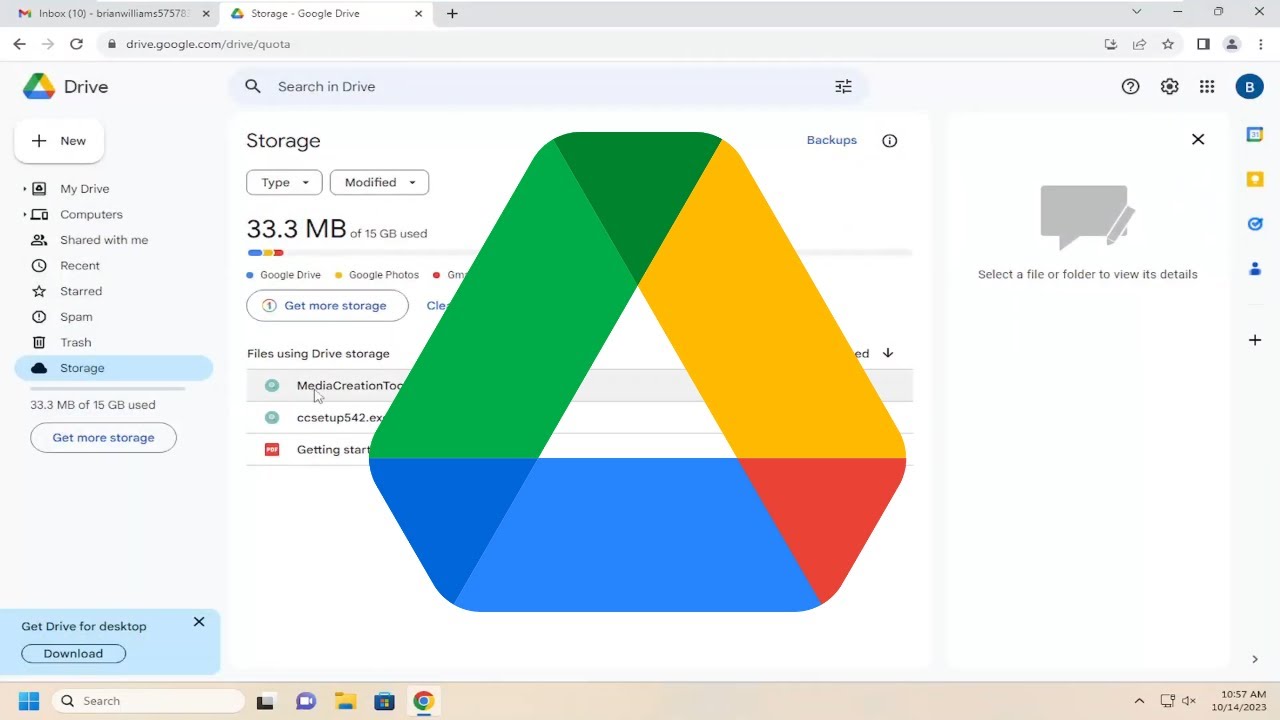Open the Chrome profile icon in toolbar
The image size is (1280, 720).
tap(1232, 44)
